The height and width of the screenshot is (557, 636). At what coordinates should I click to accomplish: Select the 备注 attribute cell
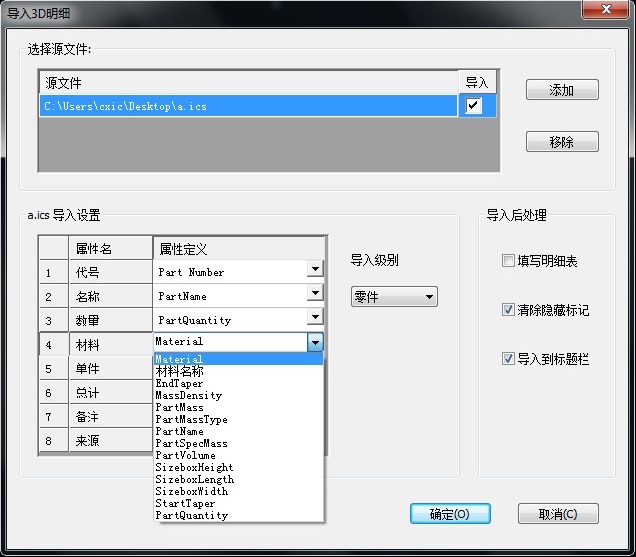[x=110, y=416]
